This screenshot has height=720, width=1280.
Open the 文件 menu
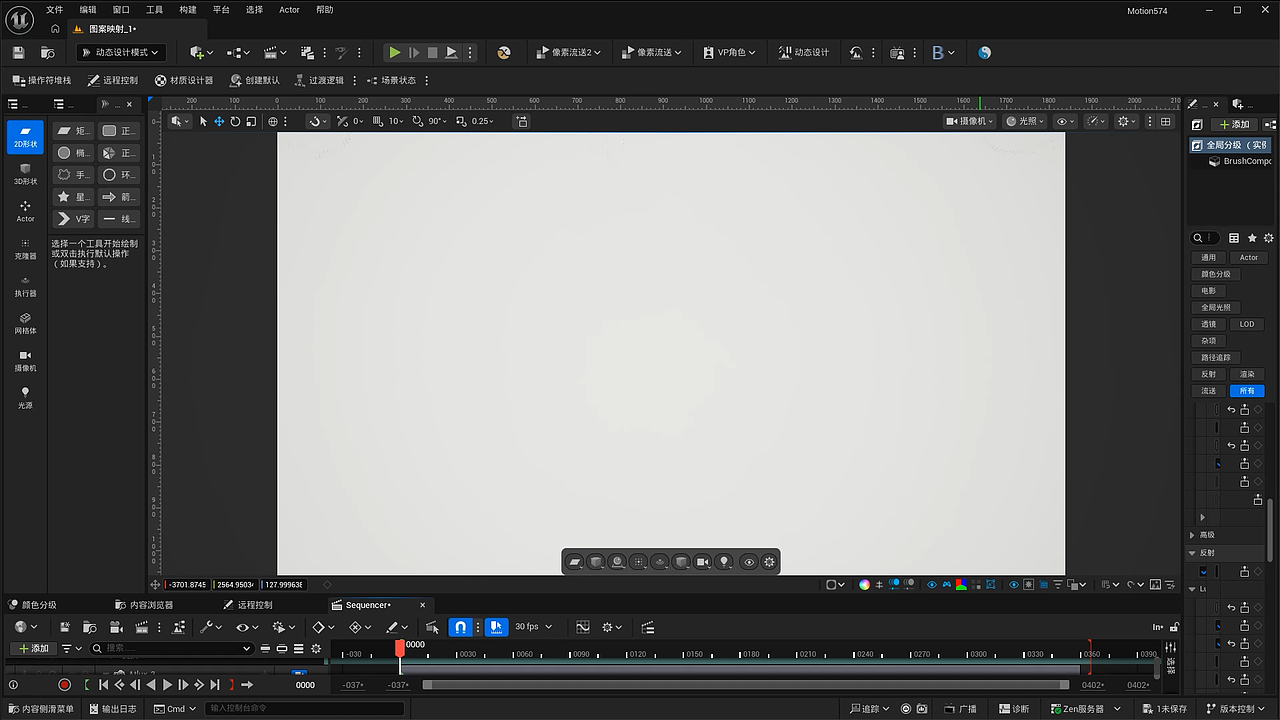click(54, 10)
